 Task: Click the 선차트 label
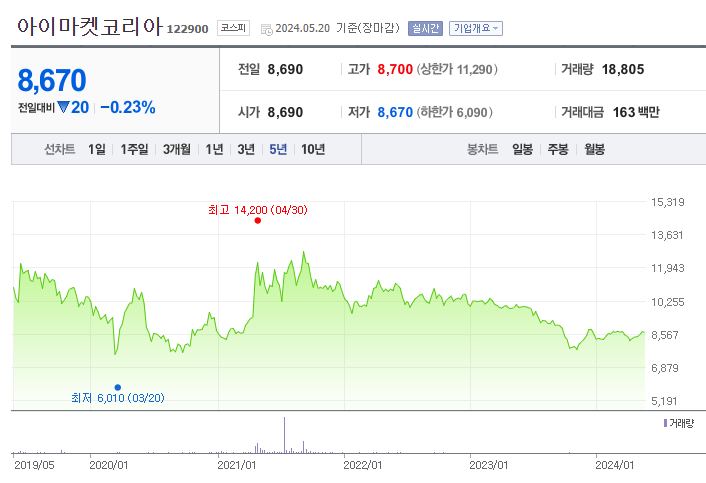pos(59,149)
